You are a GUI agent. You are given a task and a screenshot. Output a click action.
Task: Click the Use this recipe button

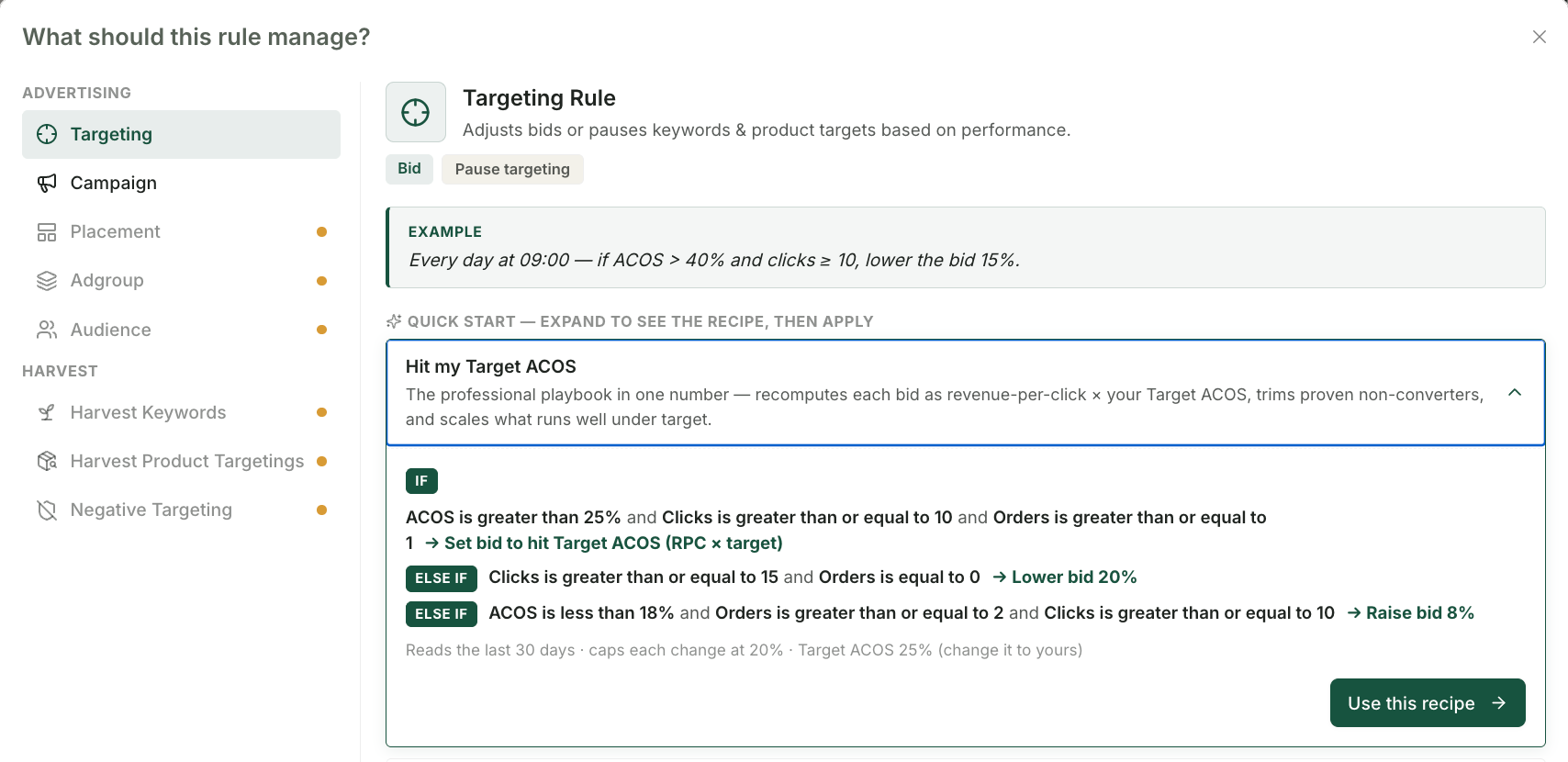pyautogui.click(x=1428, y=703)
